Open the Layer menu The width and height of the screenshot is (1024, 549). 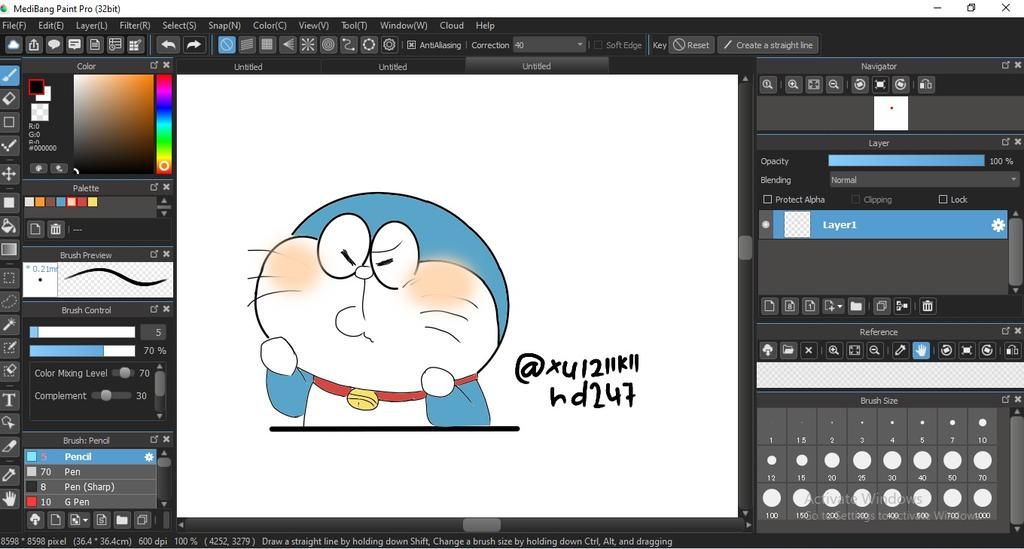tap(91, 25)
